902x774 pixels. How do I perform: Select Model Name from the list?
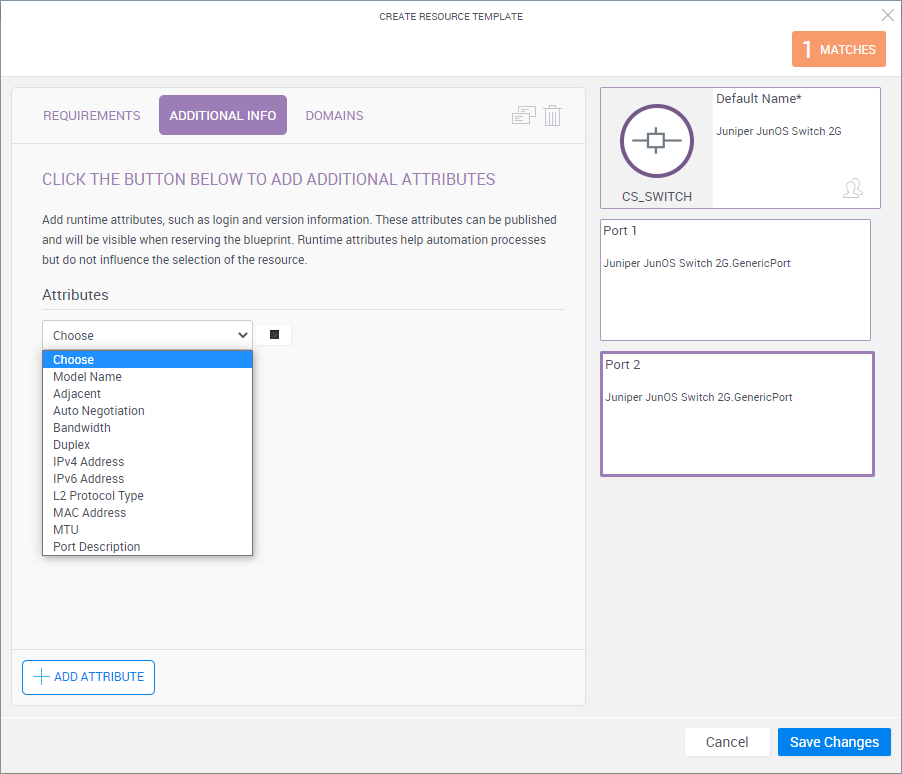(x=87, y=377)
